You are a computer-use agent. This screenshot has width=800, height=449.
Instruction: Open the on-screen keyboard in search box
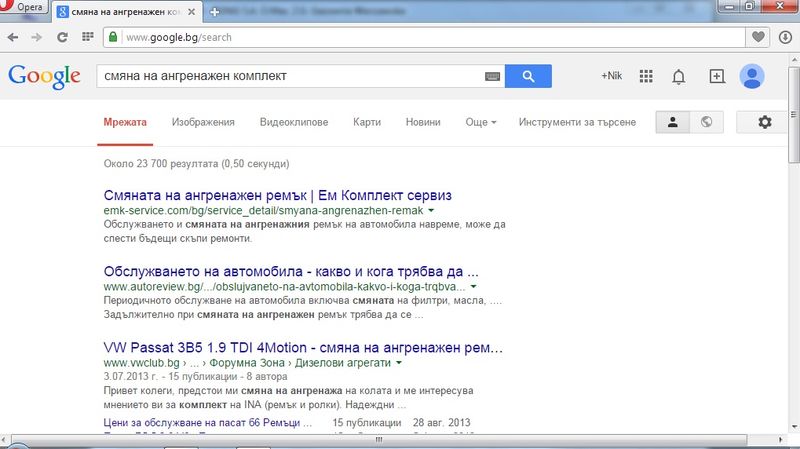(493, 76)
